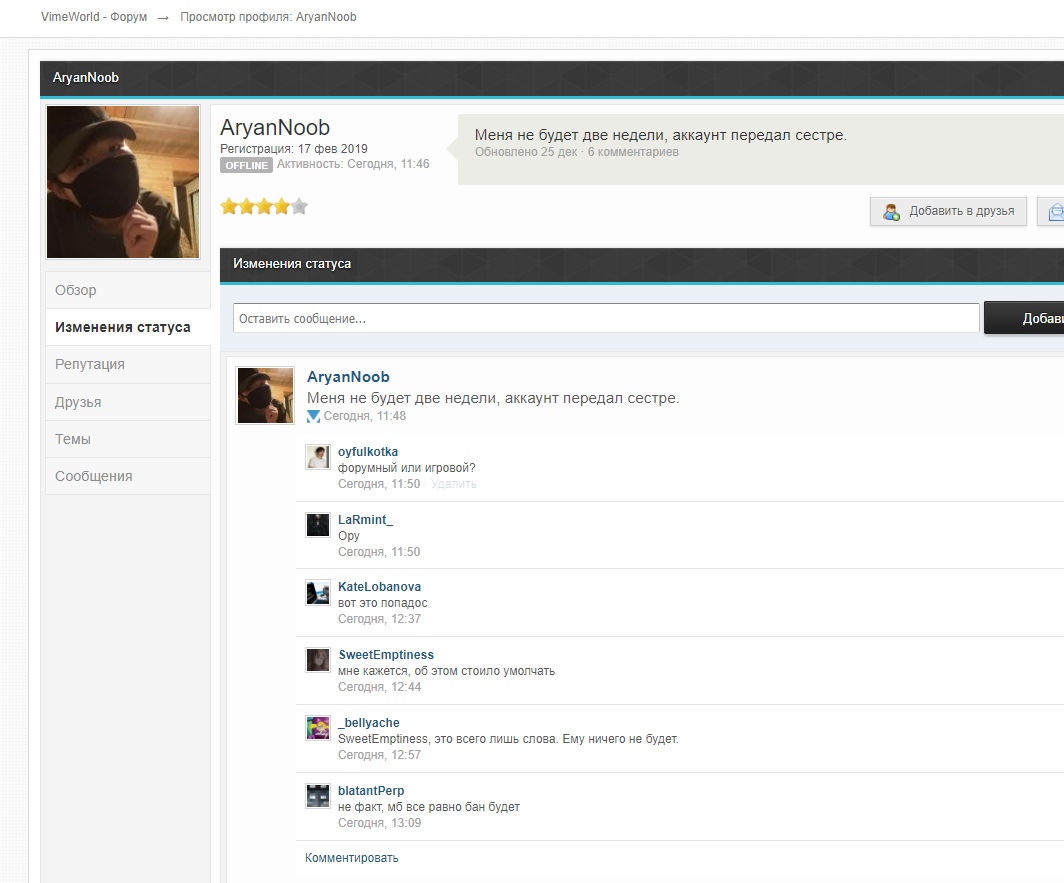The height and width of the screenshot is (883, 1064).
Task: Click the Добавить в друзья button
Action: 948,211
